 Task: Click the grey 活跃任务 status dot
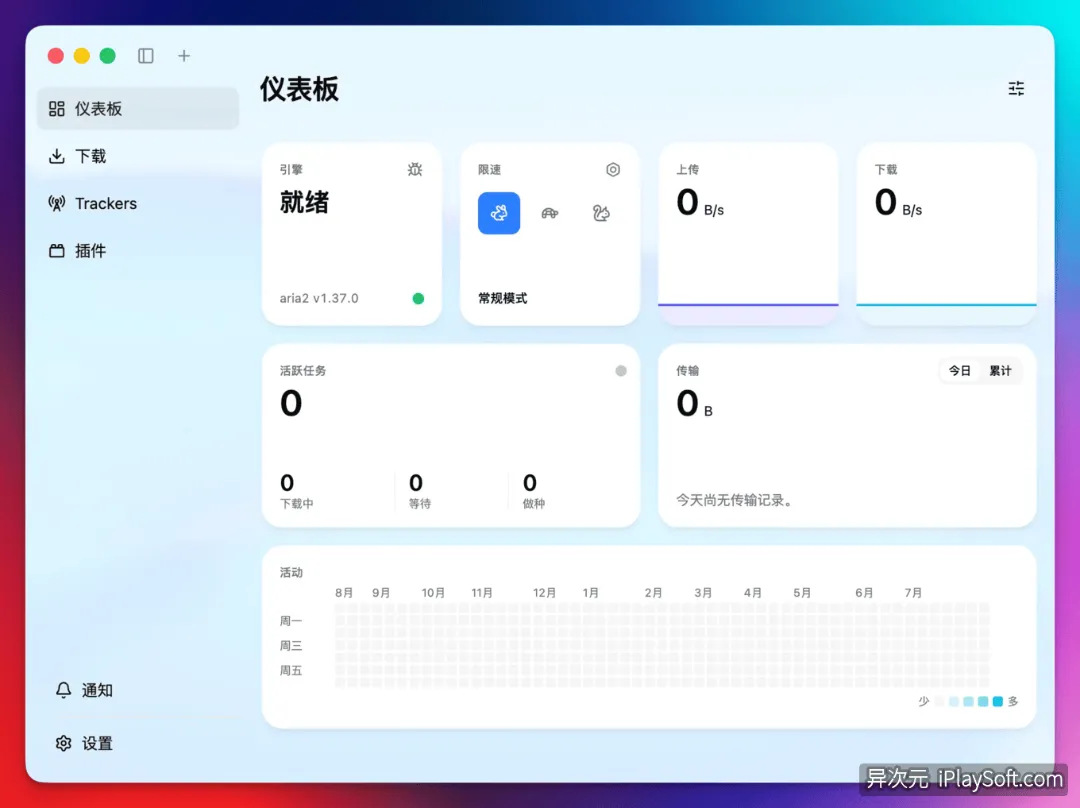[x=621, y=371]
